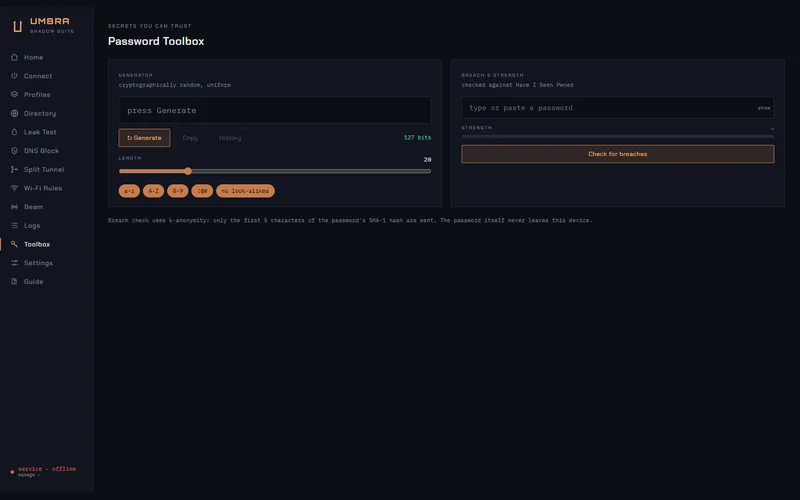Toggle the no look-alikes chip
The height and width of the screenshot is (500, 800).
pos(245,191)
